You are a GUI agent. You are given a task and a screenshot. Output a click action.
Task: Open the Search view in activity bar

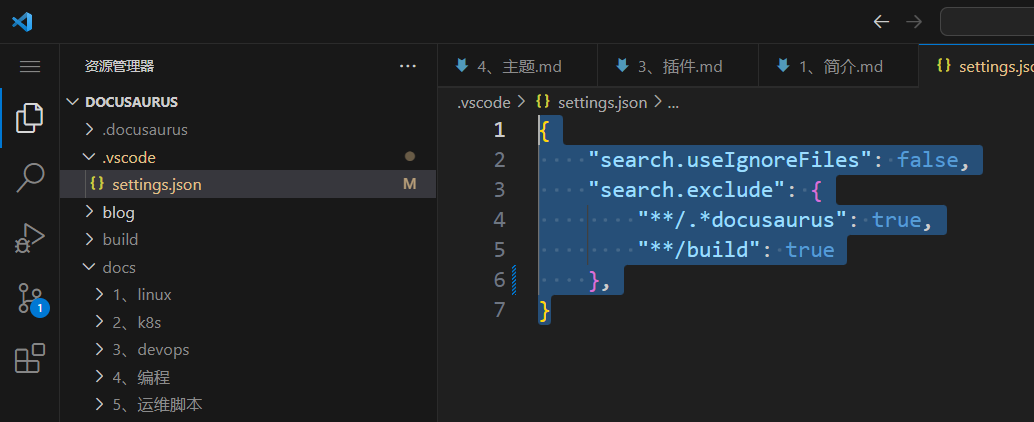30,178
